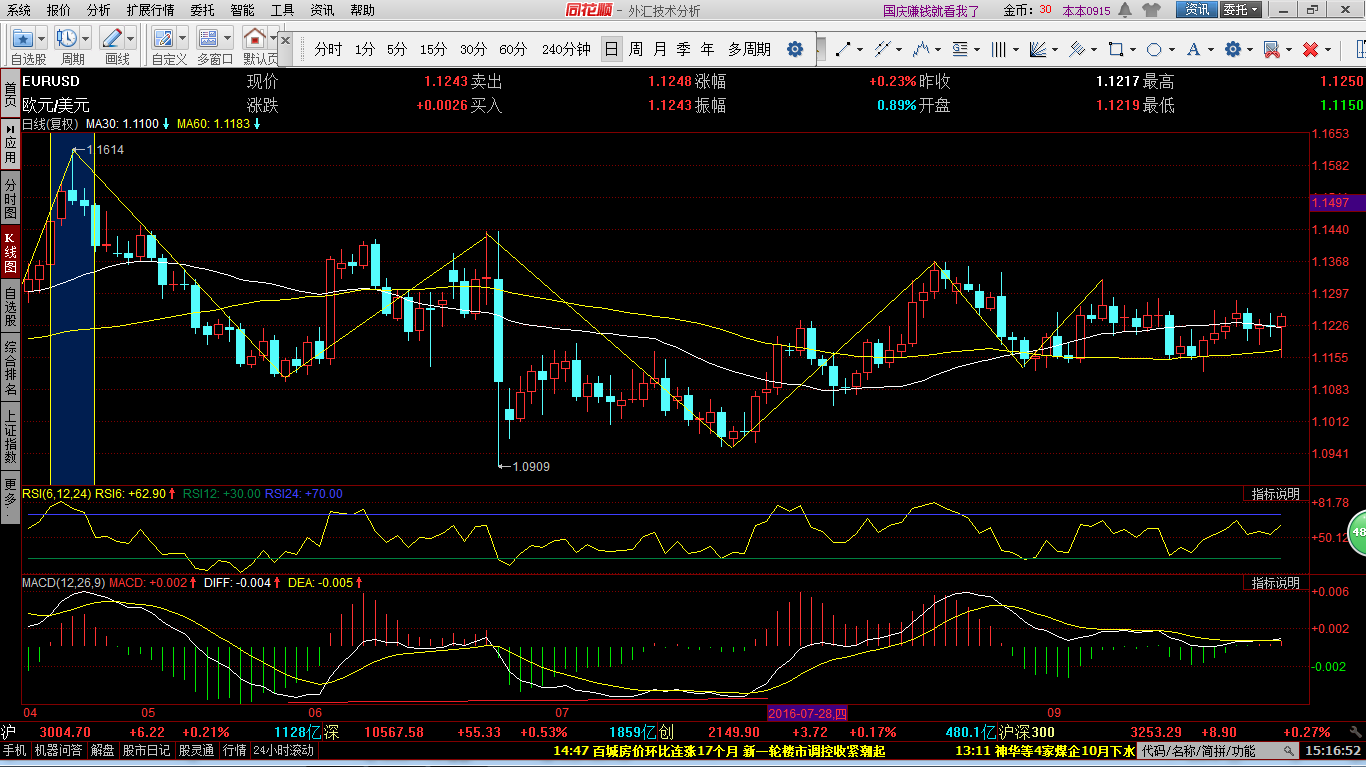Viewport: 1366px width, 767px height.
Task: Select the line segment drawing tool
Action: pyautogui.click(x=843, y=49)
